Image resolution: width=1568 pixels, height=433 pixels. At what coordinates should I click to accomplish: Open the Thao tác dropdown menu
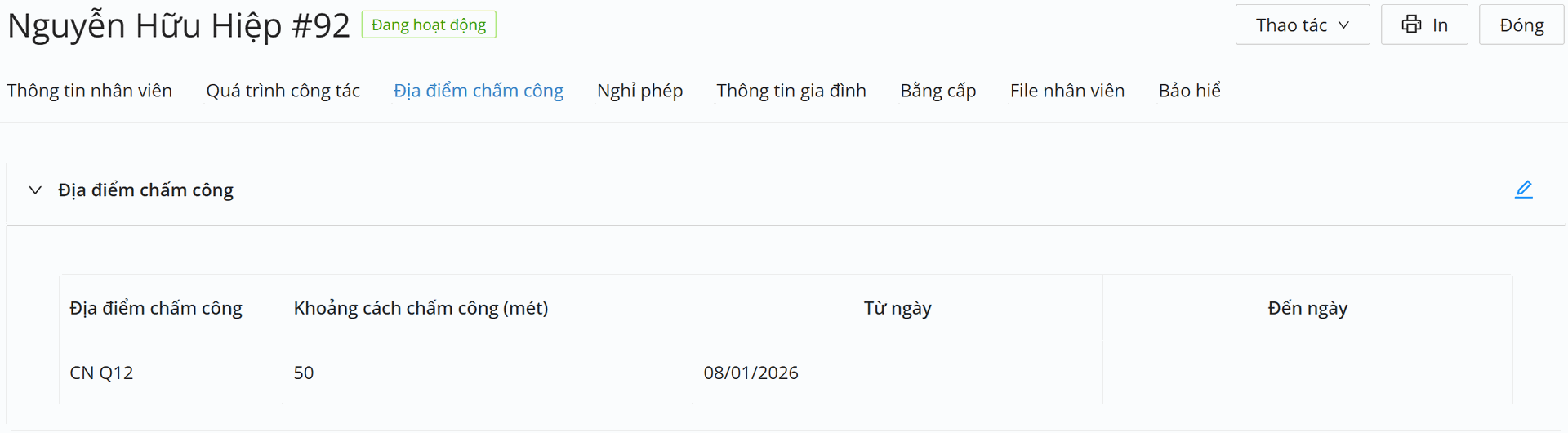coord(1302,25)
